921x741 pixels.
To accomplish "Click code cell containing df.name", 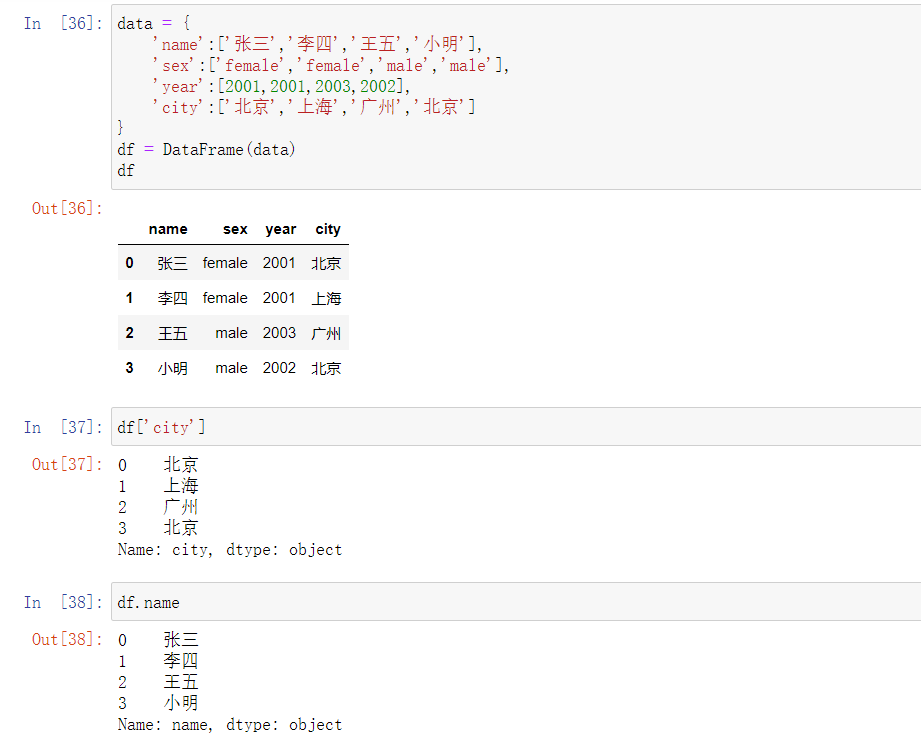I will [x=516, y=602].
